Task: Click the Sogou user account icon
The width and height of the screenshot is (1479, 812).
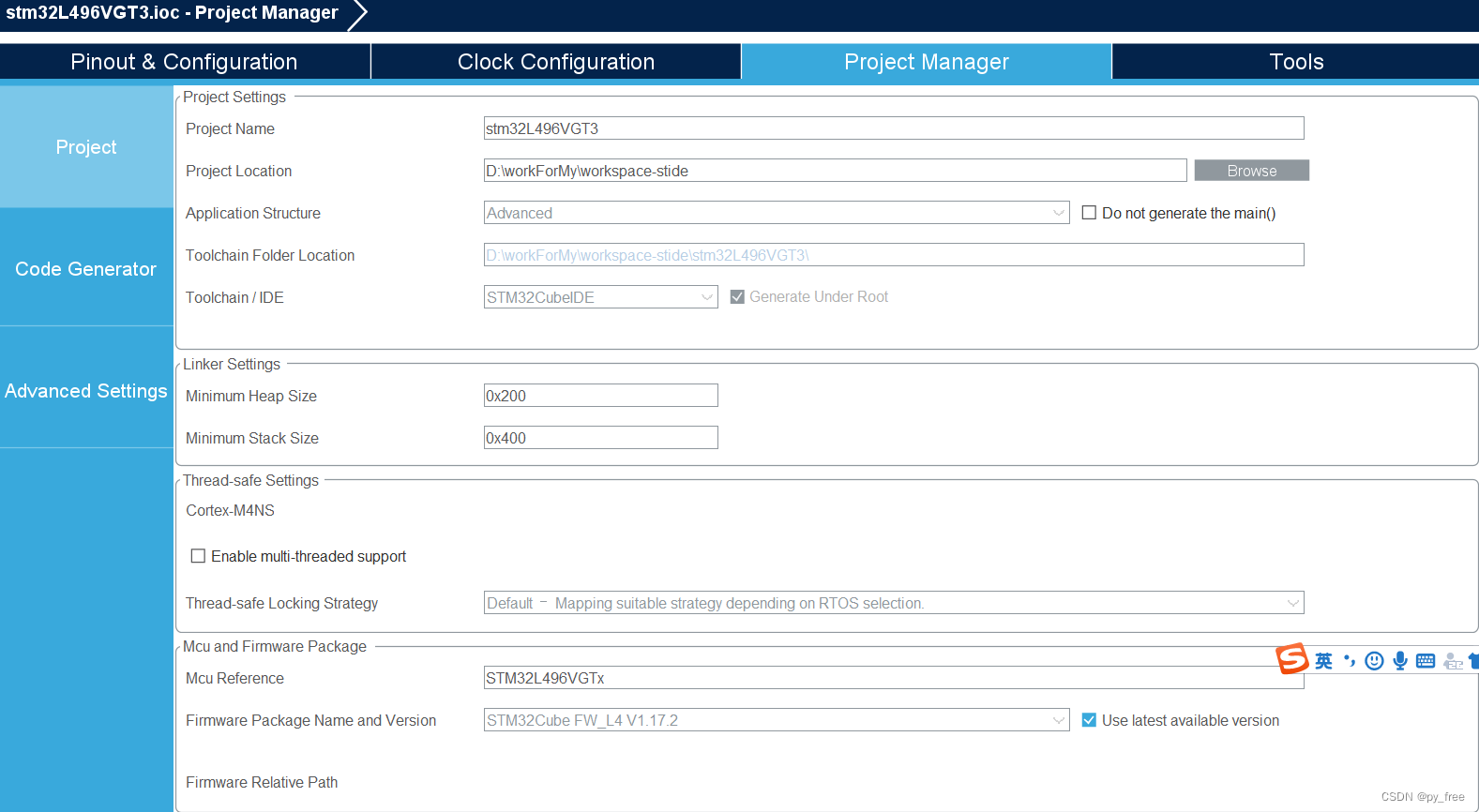Action: pos(1453,661)
